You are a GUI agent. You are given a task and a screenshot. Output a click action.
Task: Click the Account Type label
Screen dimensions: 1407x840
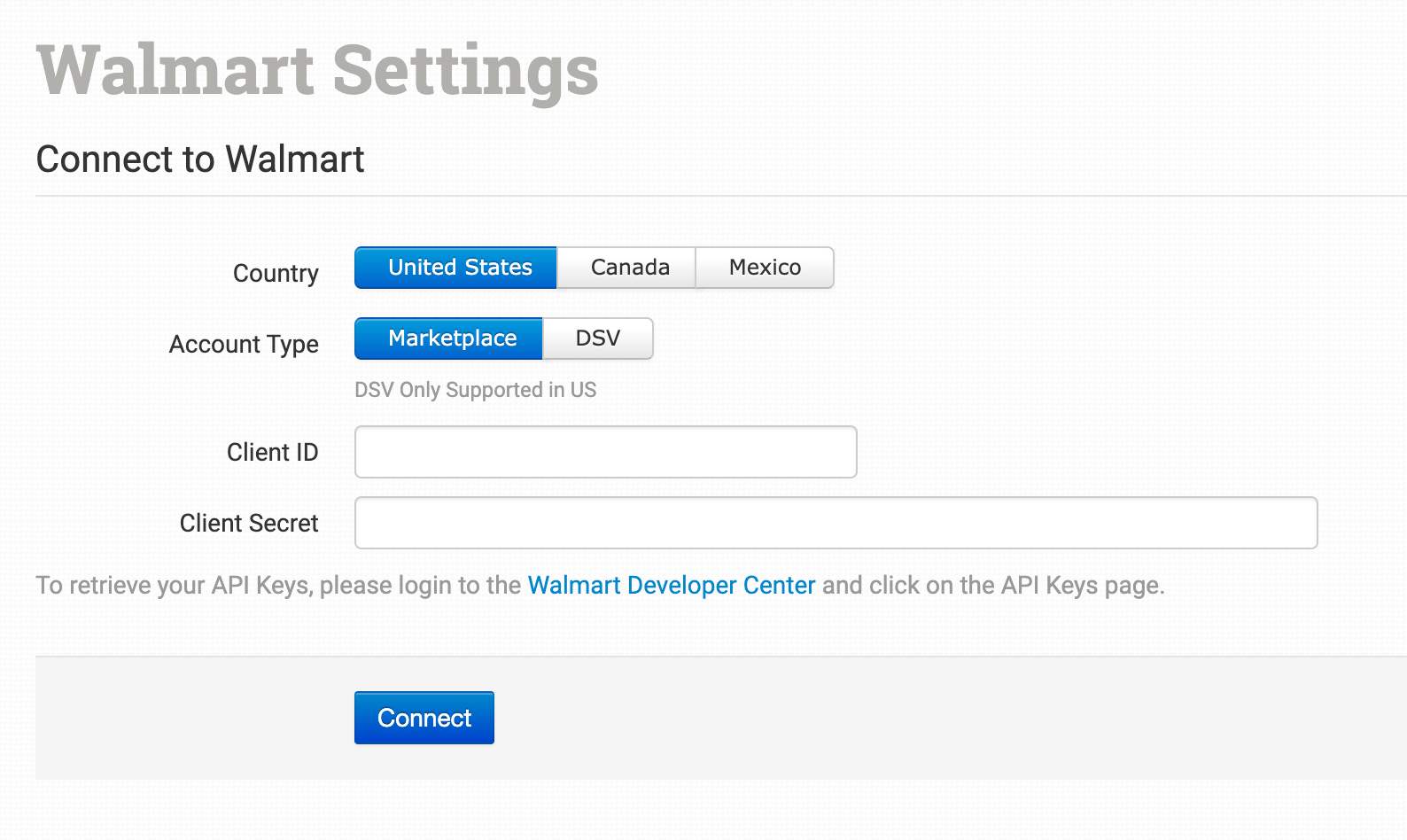[x=244, y=345]
